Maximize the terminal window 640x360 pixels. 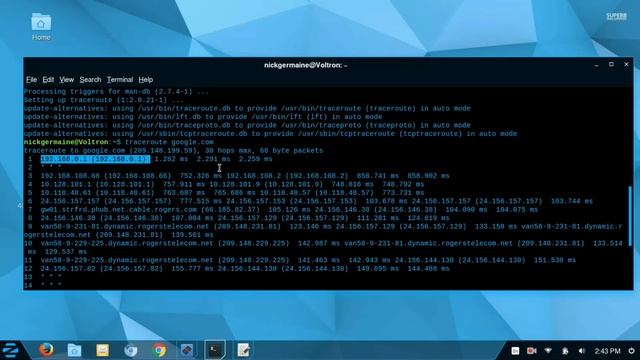[611, 64]
